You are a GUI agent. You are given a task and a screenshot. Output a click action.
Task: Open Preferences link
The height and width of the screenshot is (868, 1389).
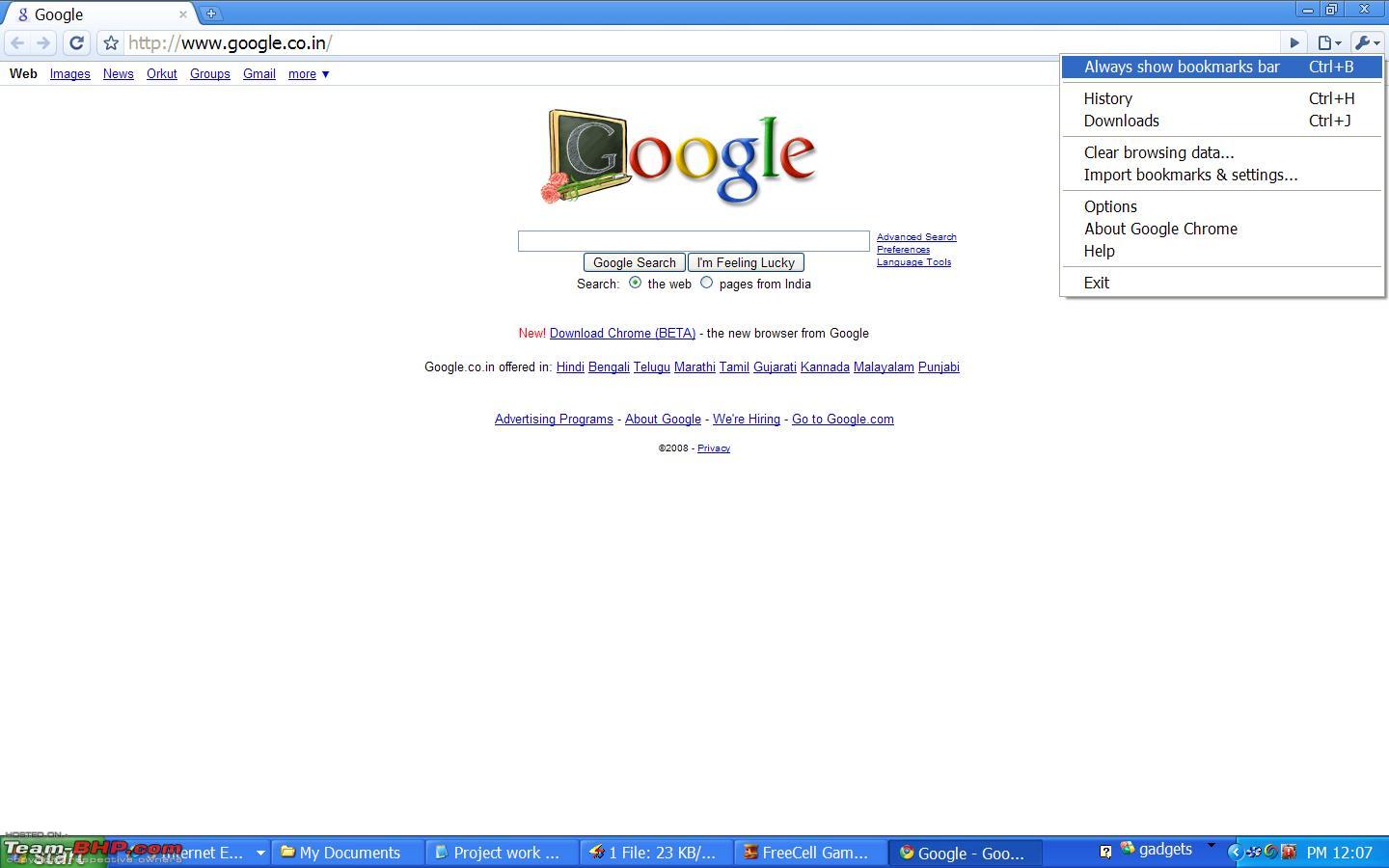[904, 250]
